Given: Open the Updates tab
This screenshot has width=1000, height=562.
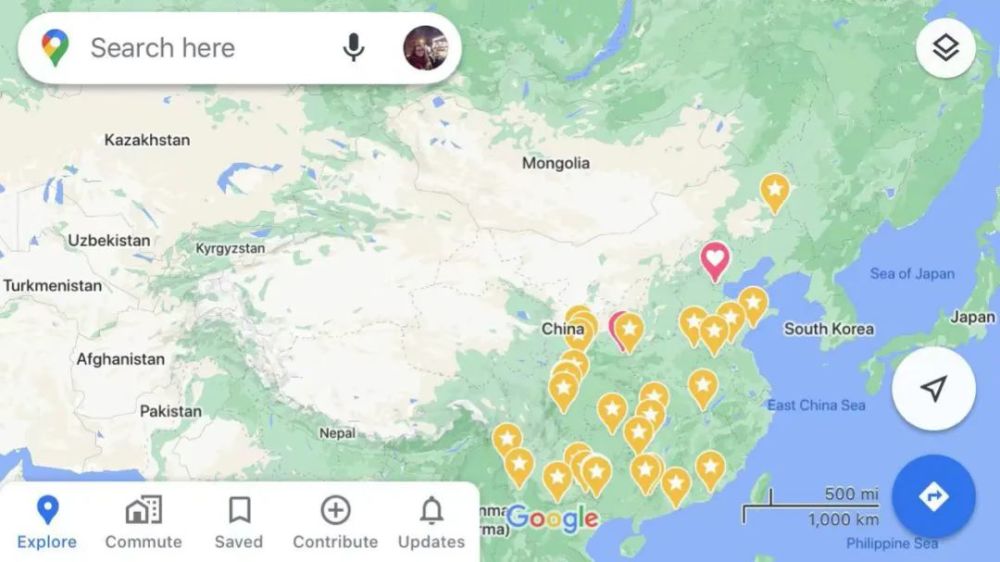Looking at the screenshot, I should pos(431,522).
